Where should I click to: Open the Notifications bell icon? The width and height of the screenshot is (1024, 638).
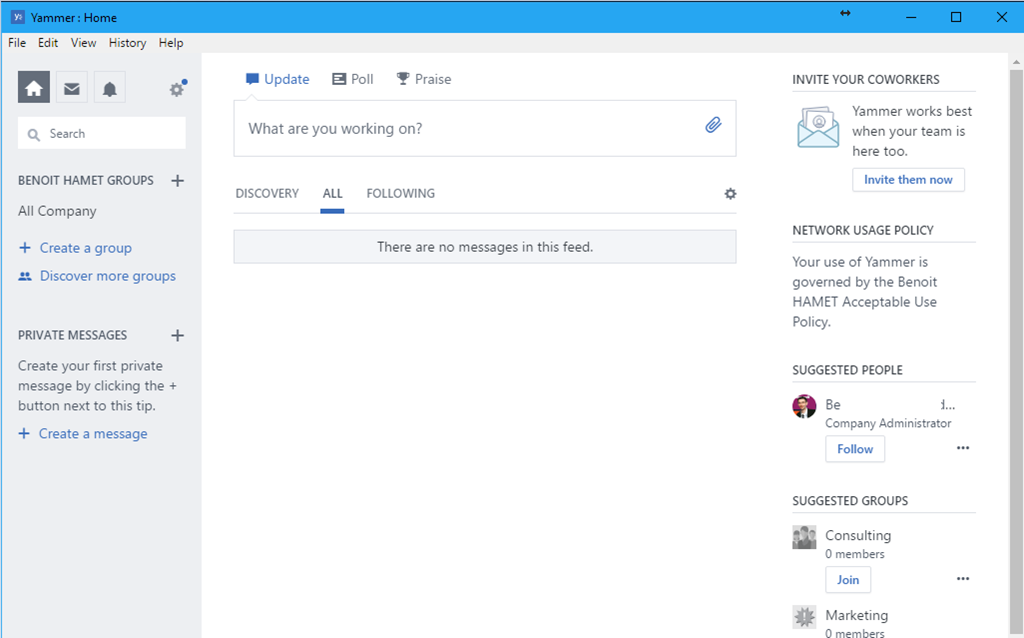(110, 88)
